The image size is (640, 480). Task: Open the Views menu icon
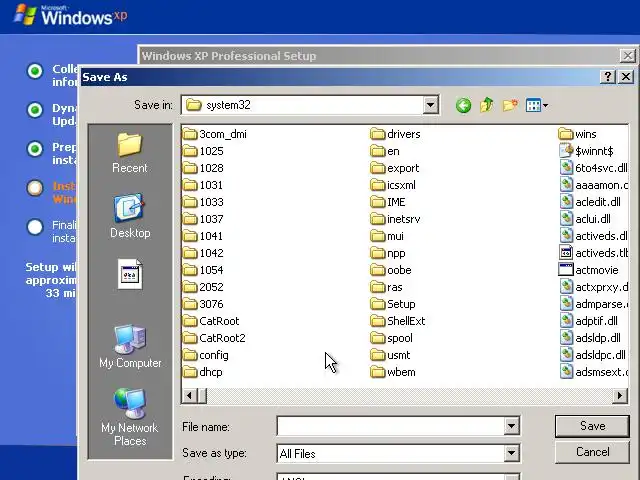coord(537,106)
